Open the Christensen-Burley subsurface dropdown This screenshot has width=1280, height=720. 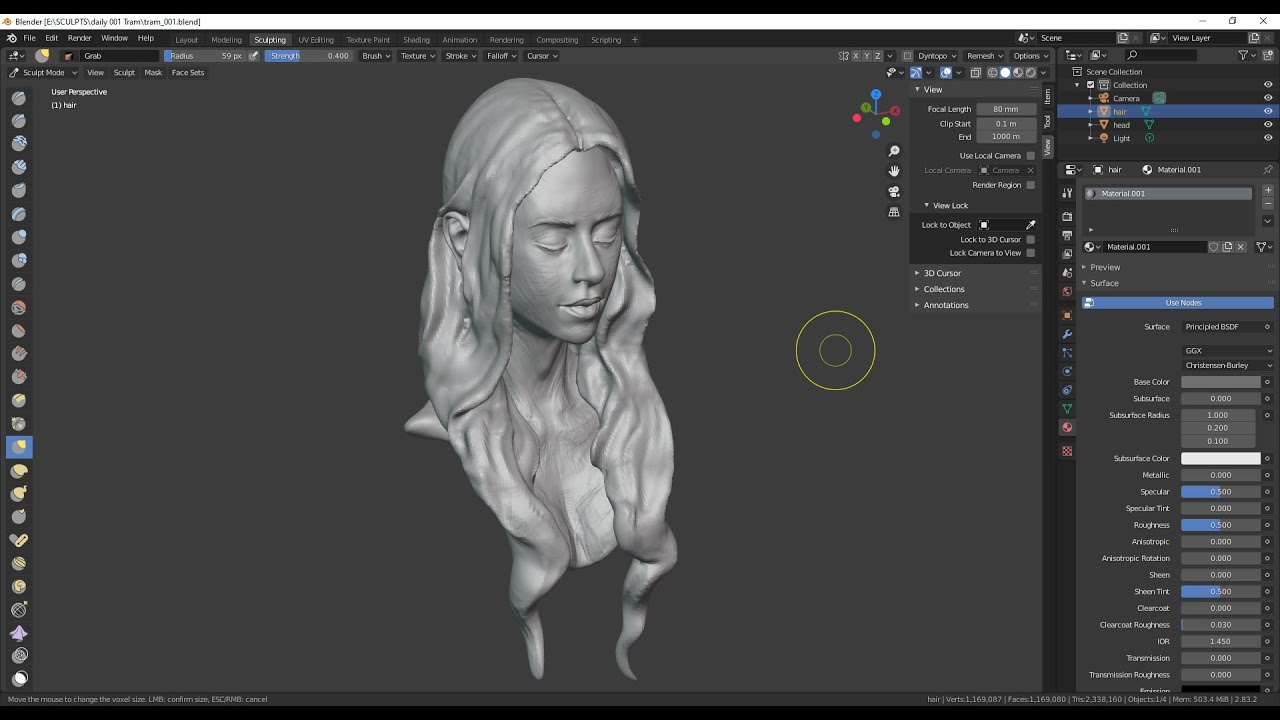pos(1228,365)
